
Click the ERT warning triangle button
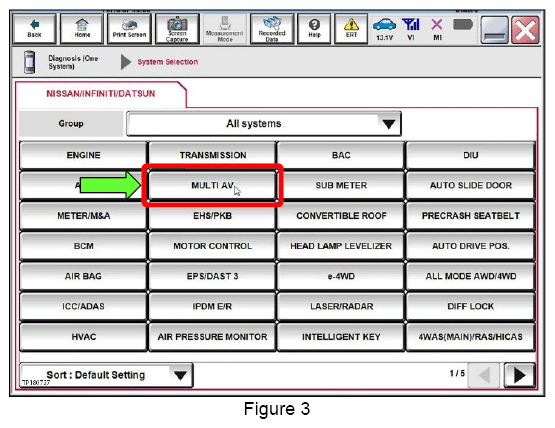pos(351,29)
